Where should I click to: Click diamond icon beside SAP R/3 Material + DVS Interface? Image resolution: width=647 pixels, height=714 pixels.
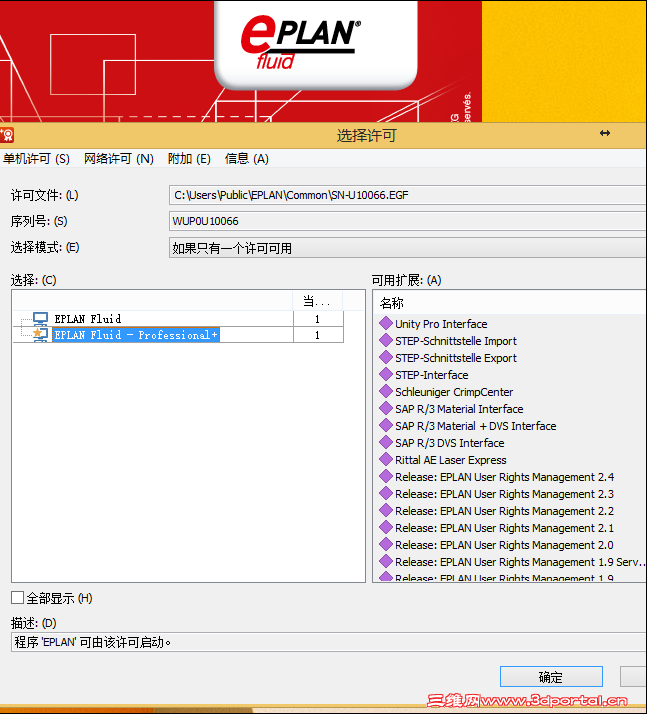[386, 425]
